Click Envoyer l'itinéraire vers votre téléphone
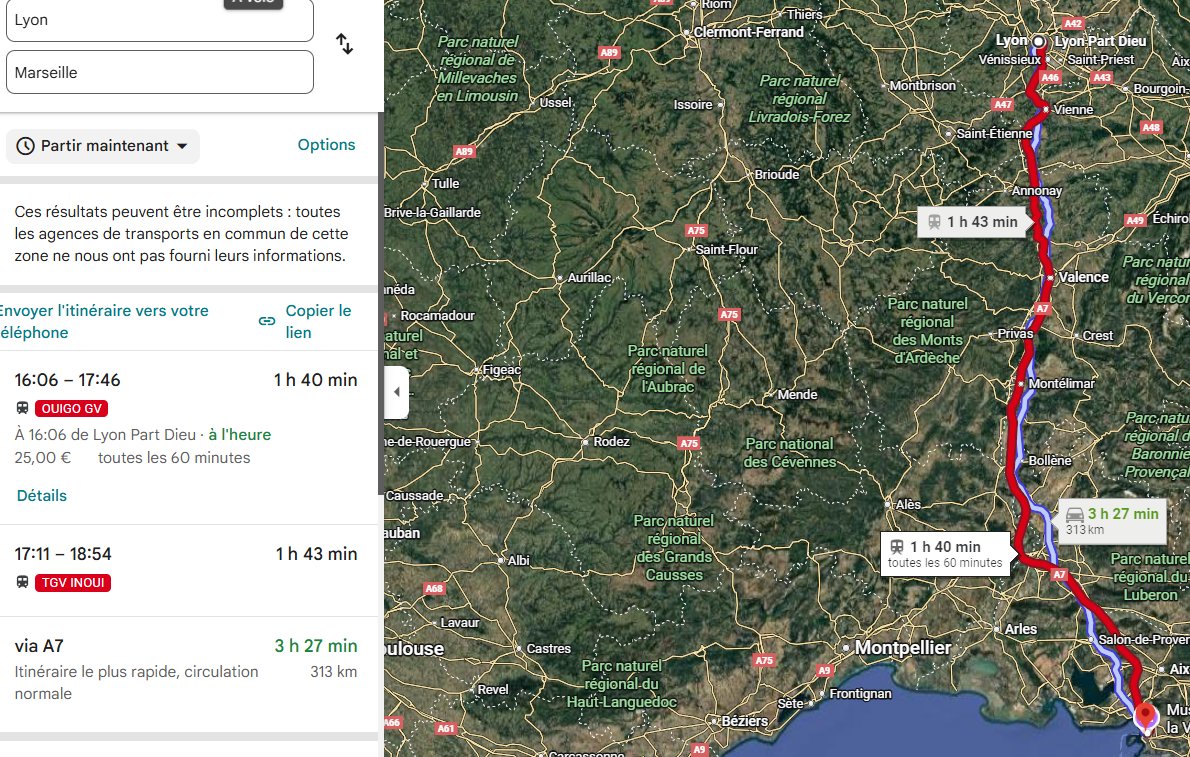 pos(104,321)
